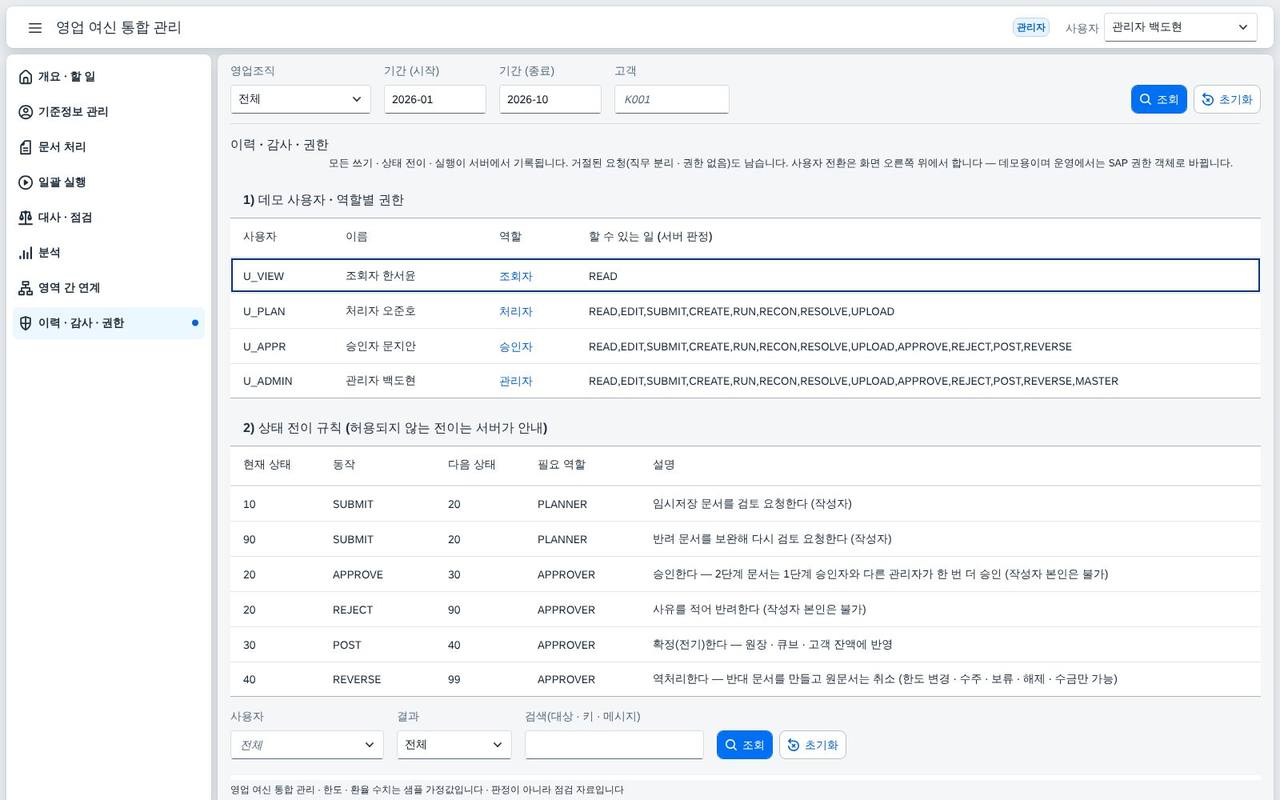Viewport: 1280px width, 800px height.
Task: Select the U_ADMIN user cell
Action: (268, 381)
